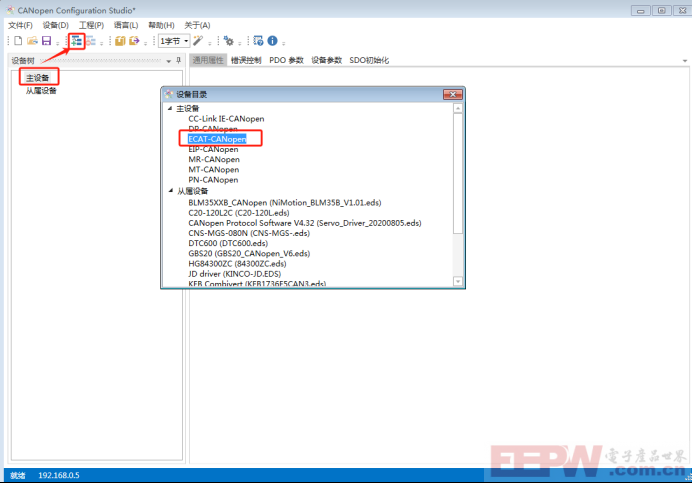Viewport: 692px width, 483px height.
Task: Click the yellow package import icon
Action: point(120,41)
